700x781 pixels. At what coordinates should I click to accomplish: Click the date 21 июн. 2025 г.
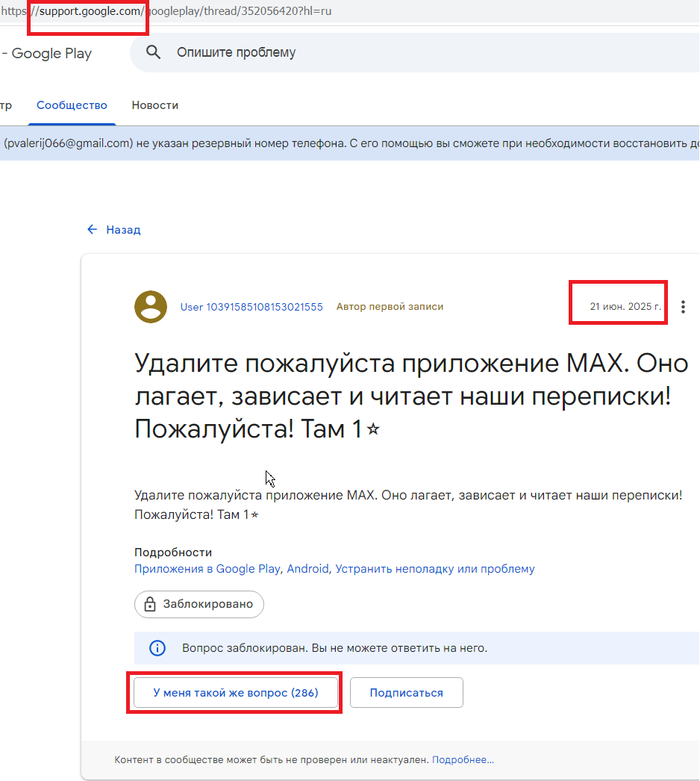pos(626,306)
